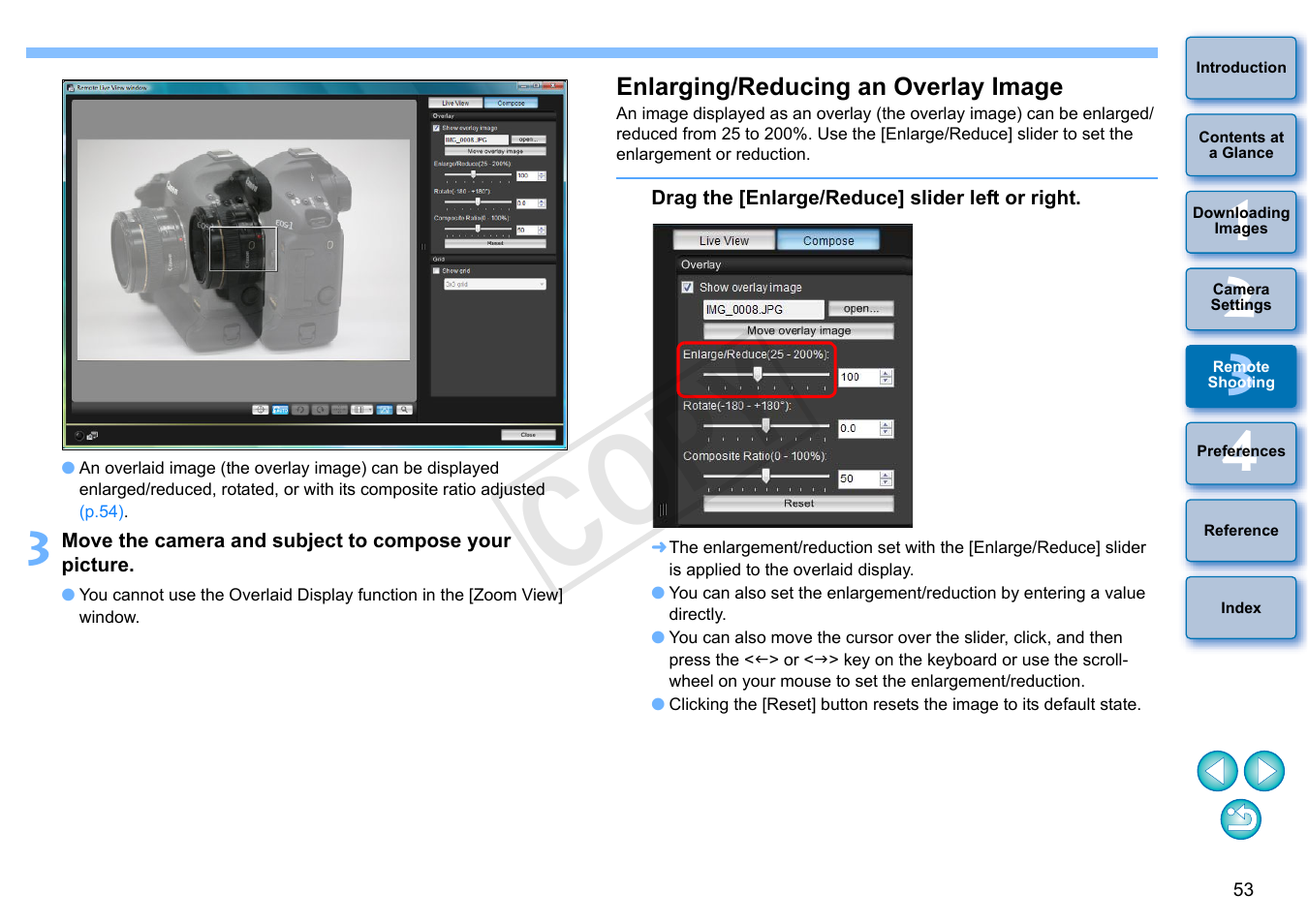Click rotate left icon in Live View toolbar

click(x=300, y=410)
